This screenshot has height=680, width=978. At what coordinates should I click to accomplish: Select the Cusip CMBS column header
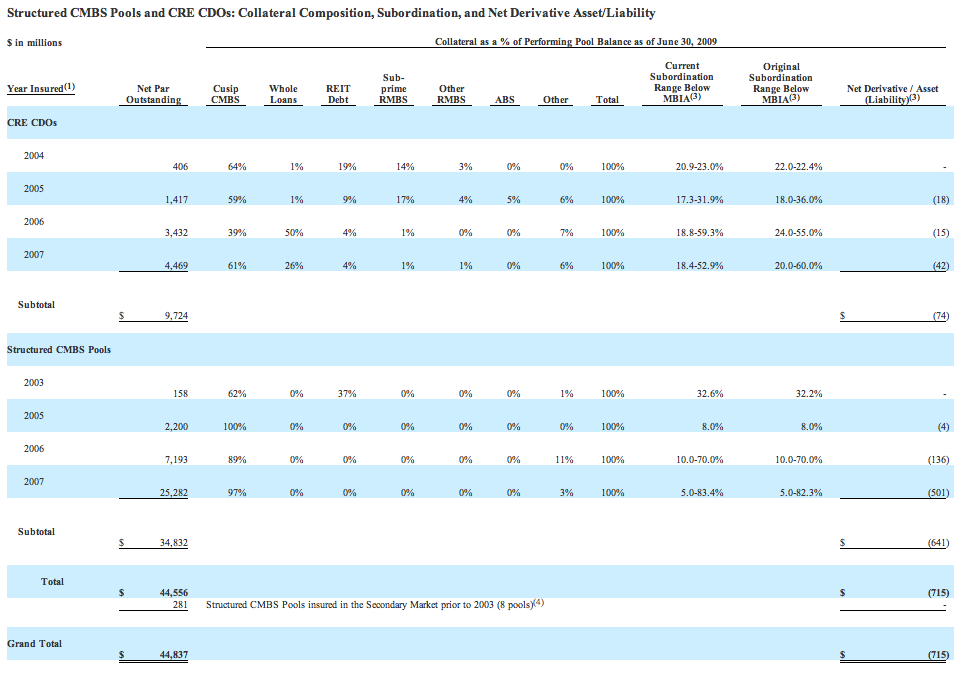[x=225, y=94]
